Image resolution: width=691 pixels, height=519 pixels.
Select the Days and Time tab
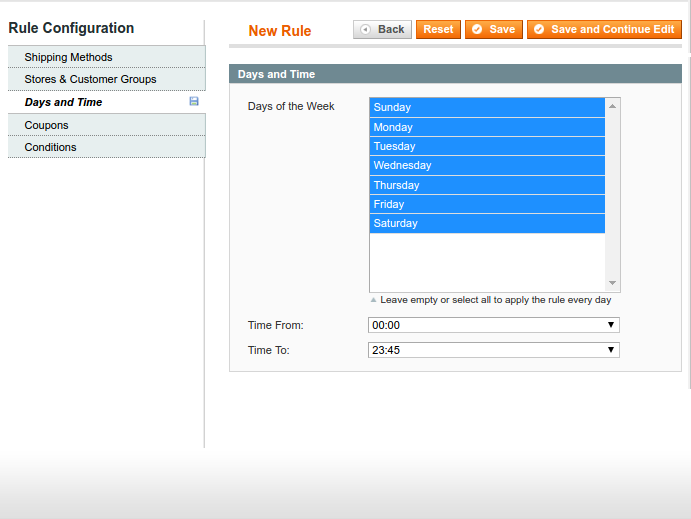[63, 102]
